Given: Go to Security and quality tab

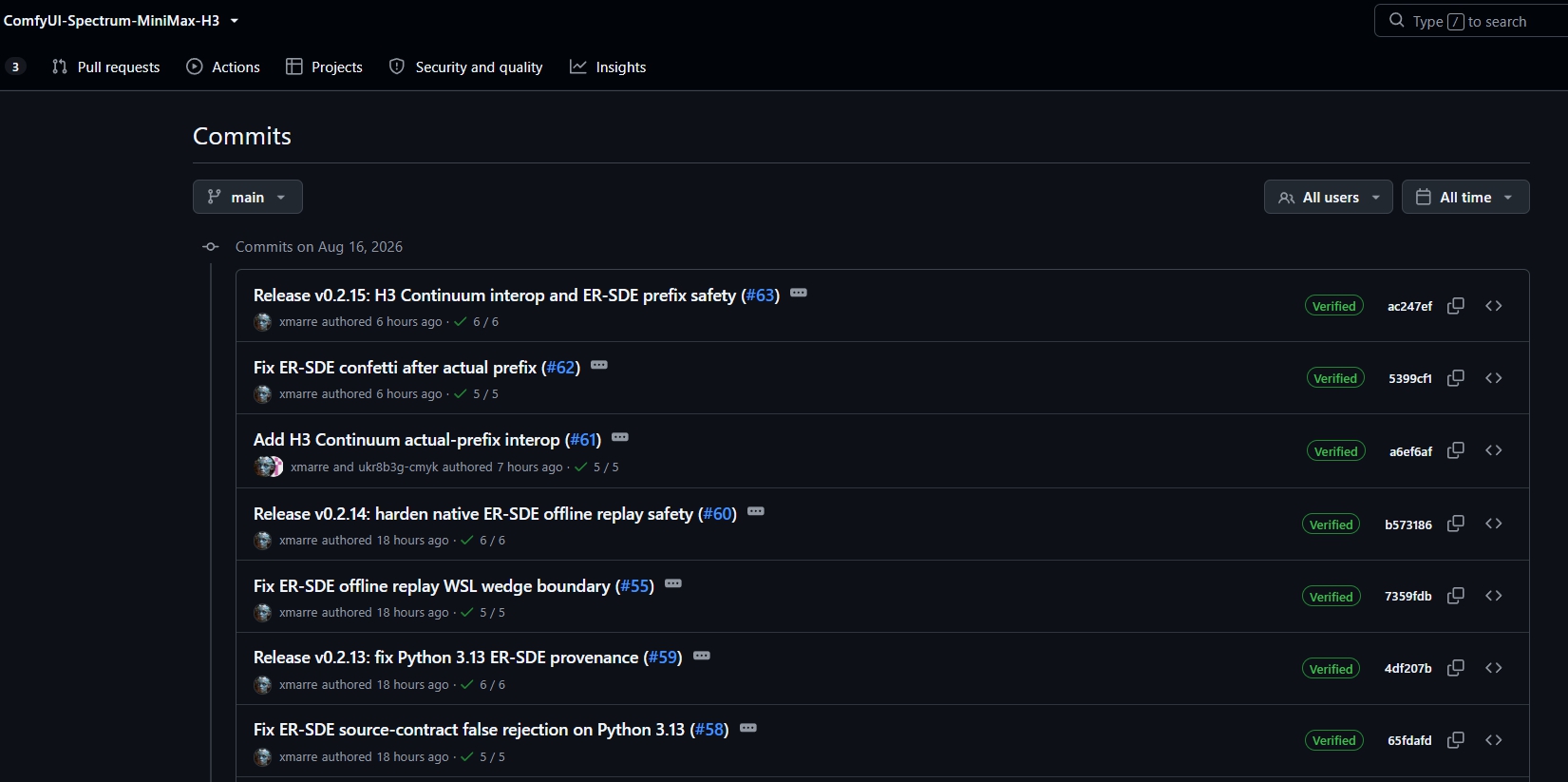Looking at the screenshot, I should pyautogui.click(x=465, y=67).
